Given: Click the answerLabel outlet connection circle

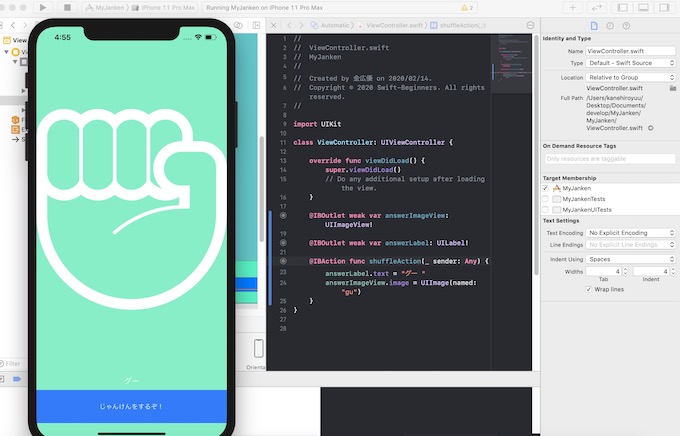Looking at the screenshot, I should coord(283,243).
